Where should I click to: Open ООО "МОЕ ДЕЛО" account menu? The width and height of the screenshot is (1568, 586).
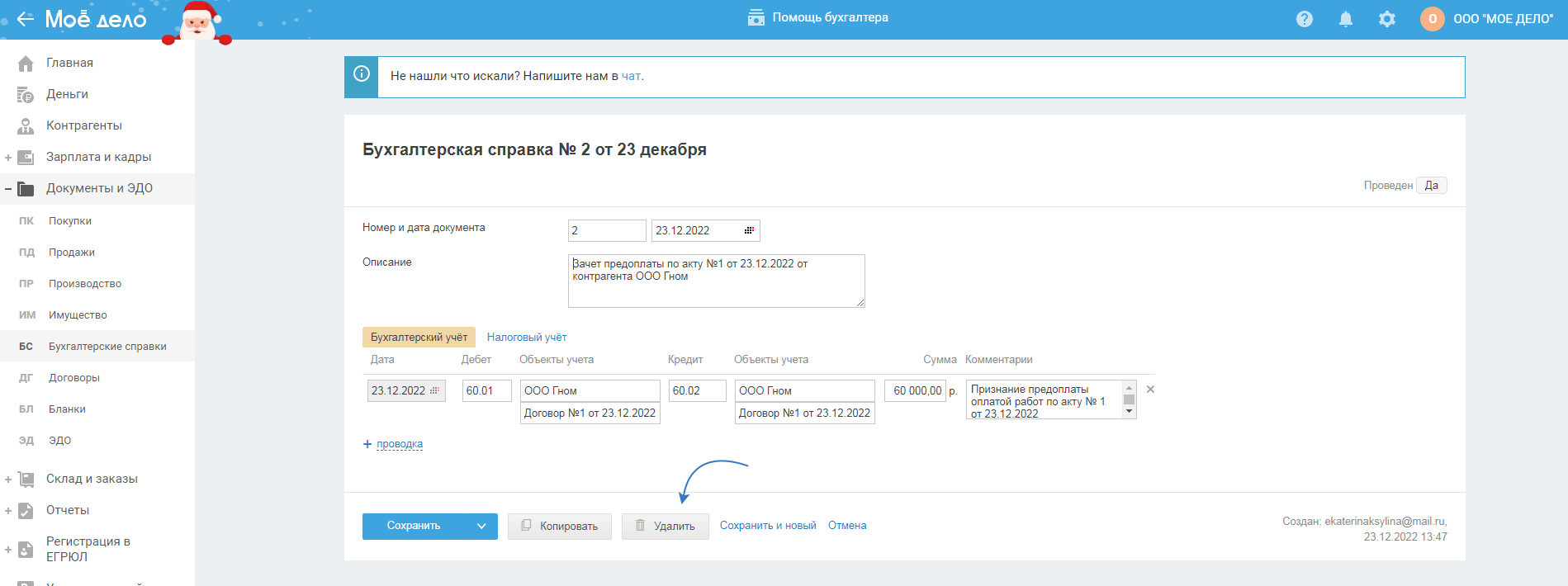1503,19
